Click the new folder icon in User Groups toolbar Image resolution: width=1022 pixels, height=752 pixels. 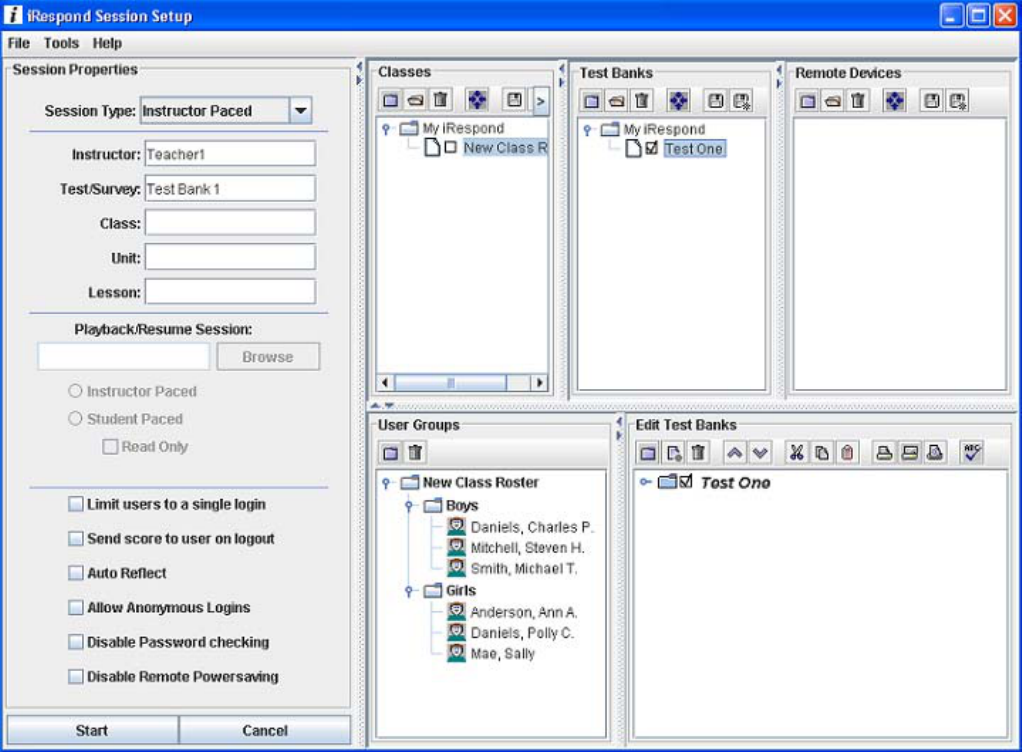click(390, 452)
